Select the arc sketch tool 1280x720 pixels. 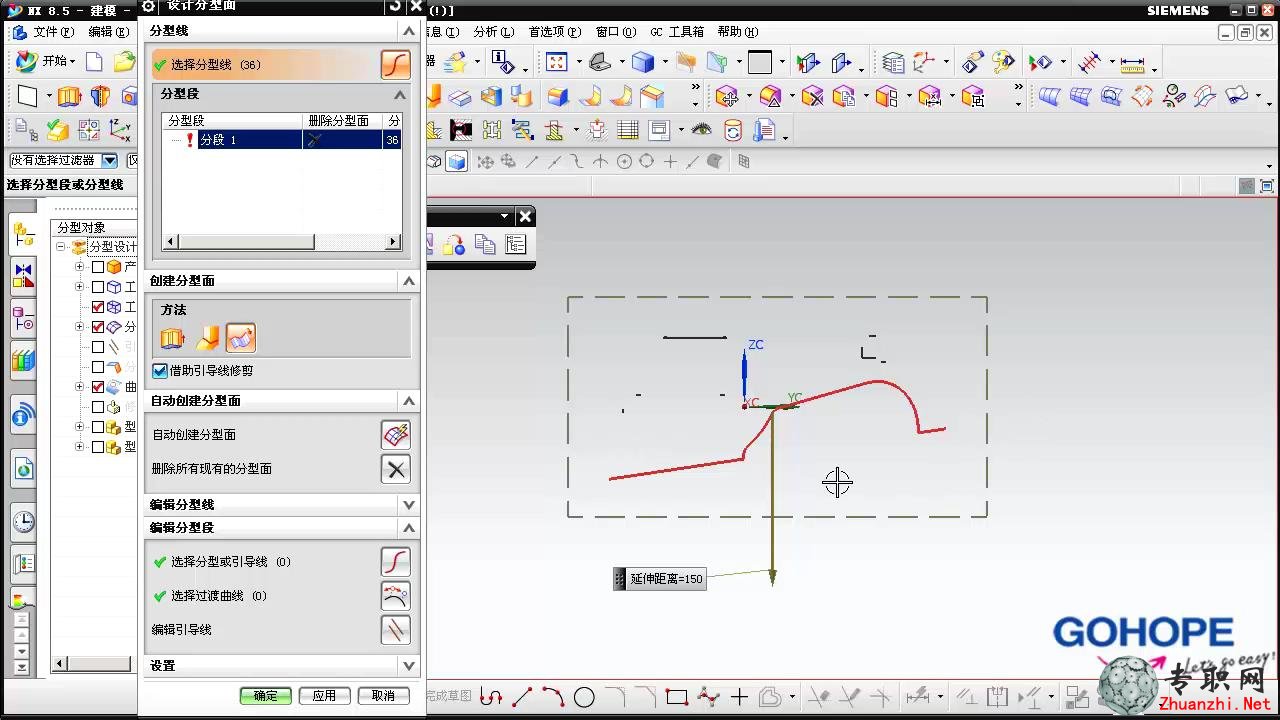point(553,696)
